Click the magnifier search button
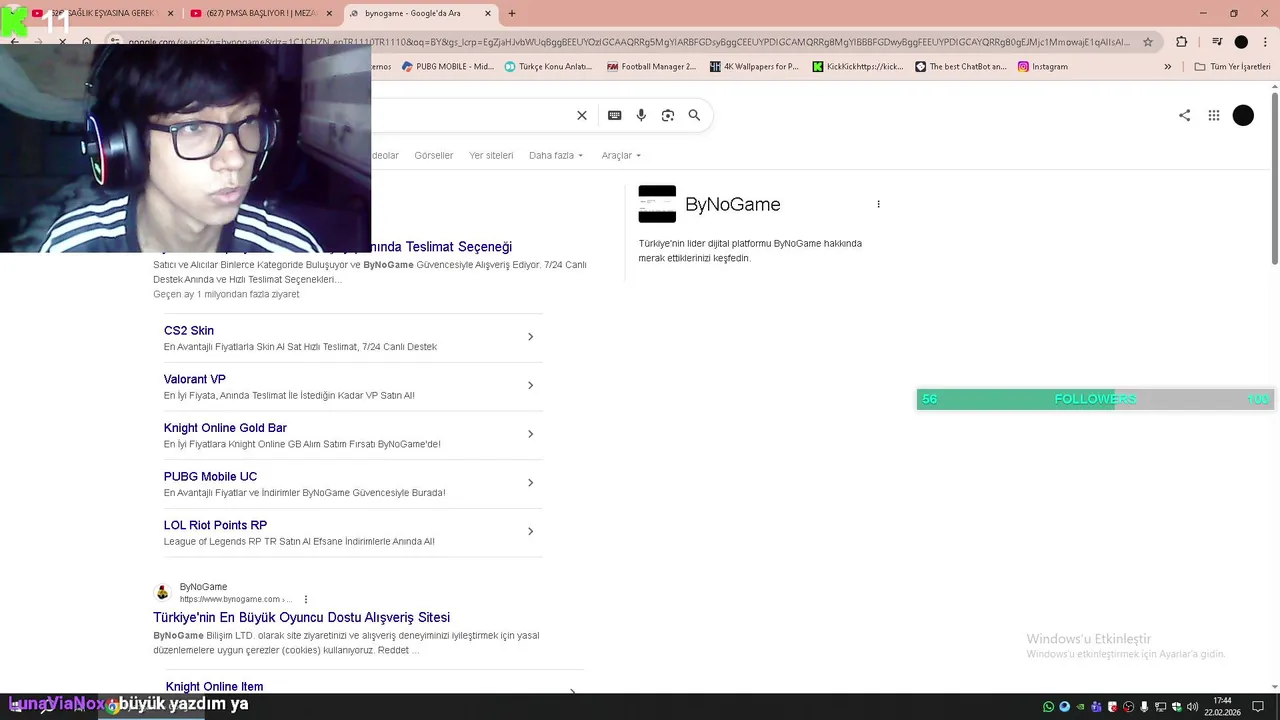The height and width of the screenshot is (720, 1280). pos(694,115)
